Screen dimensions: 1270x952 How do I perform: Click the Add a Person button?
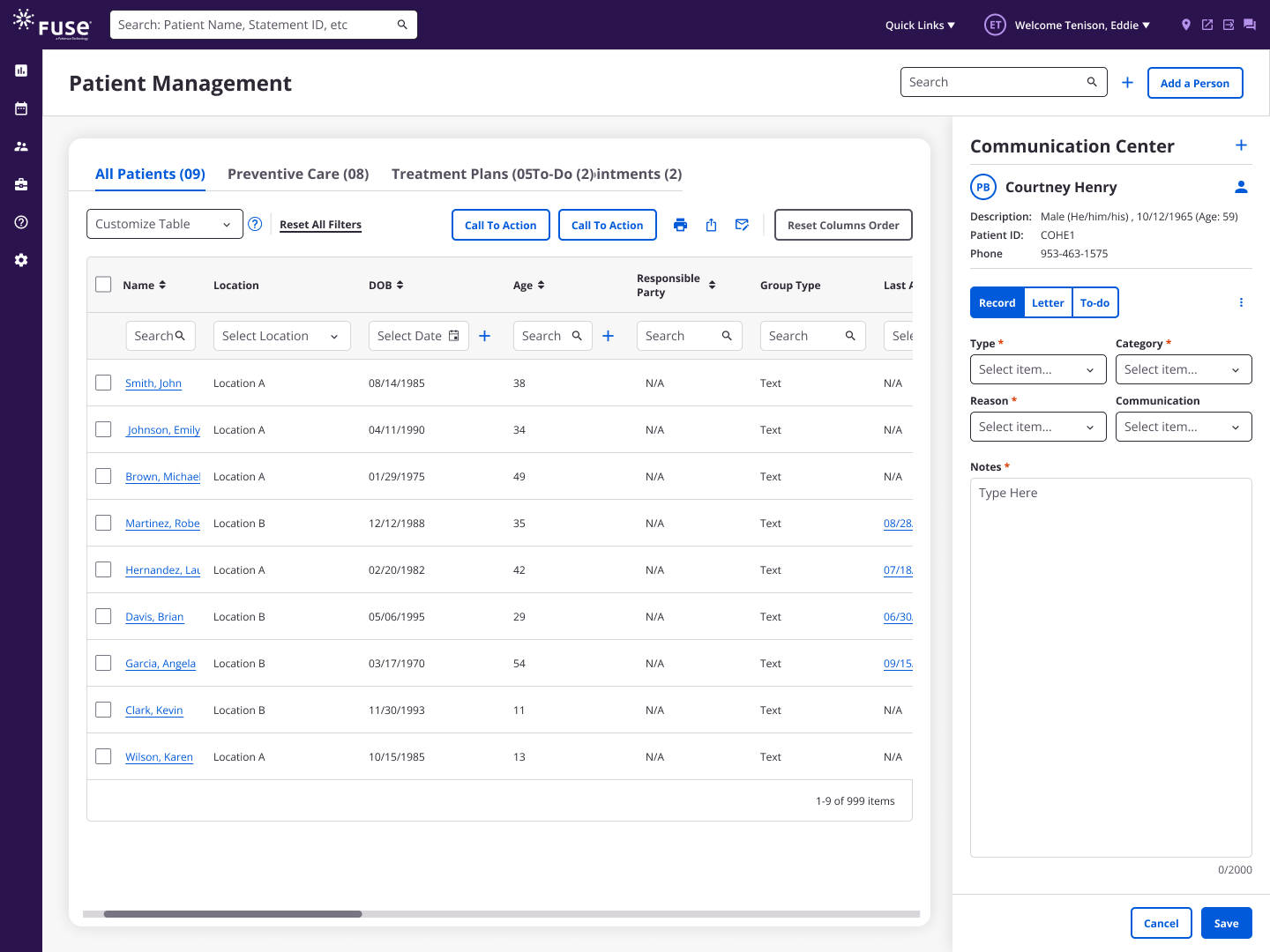[x=1194, y=83]
